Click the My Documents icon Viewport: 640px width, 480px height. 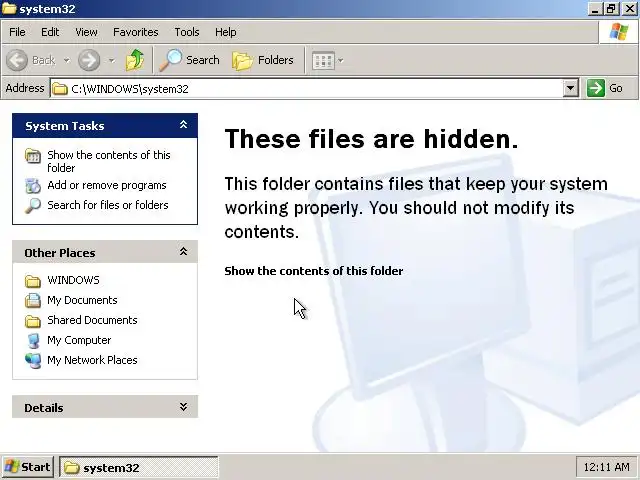pyautogui.click(x=33, y=300)
